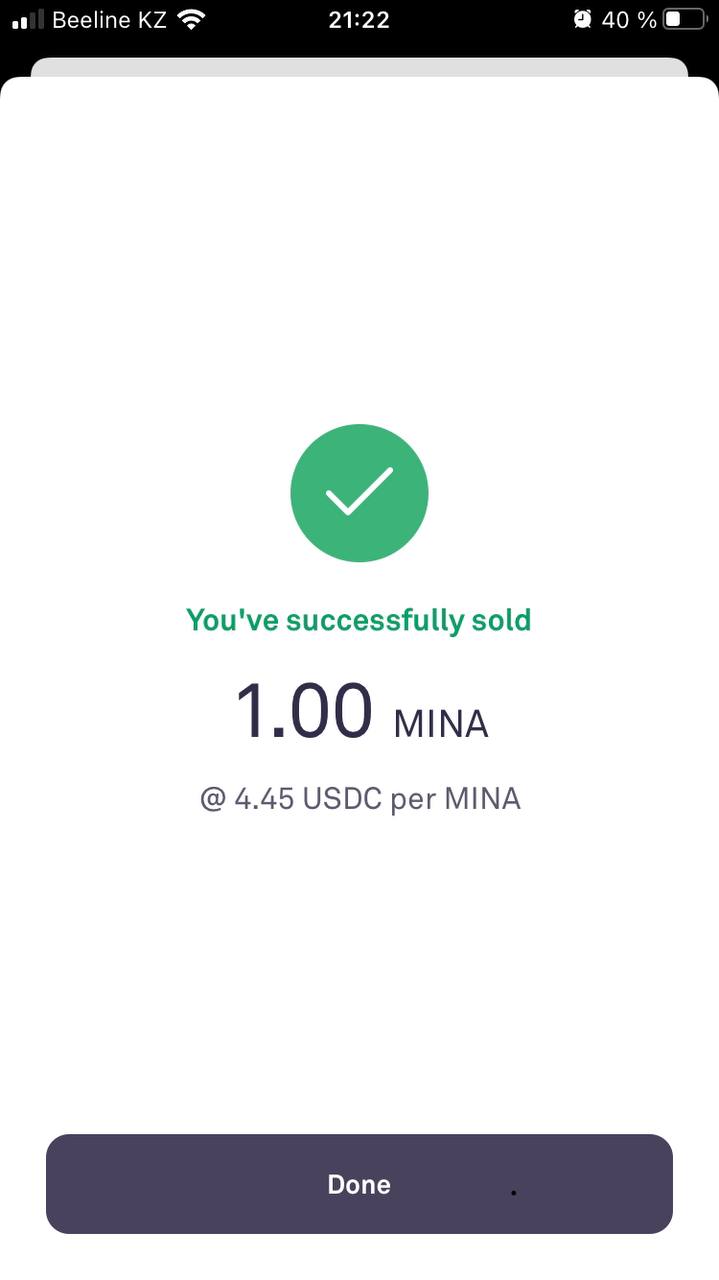Tap the white checkmark inside the green circle
This screenshot has height=1280, width=719.
click(359, 491)
